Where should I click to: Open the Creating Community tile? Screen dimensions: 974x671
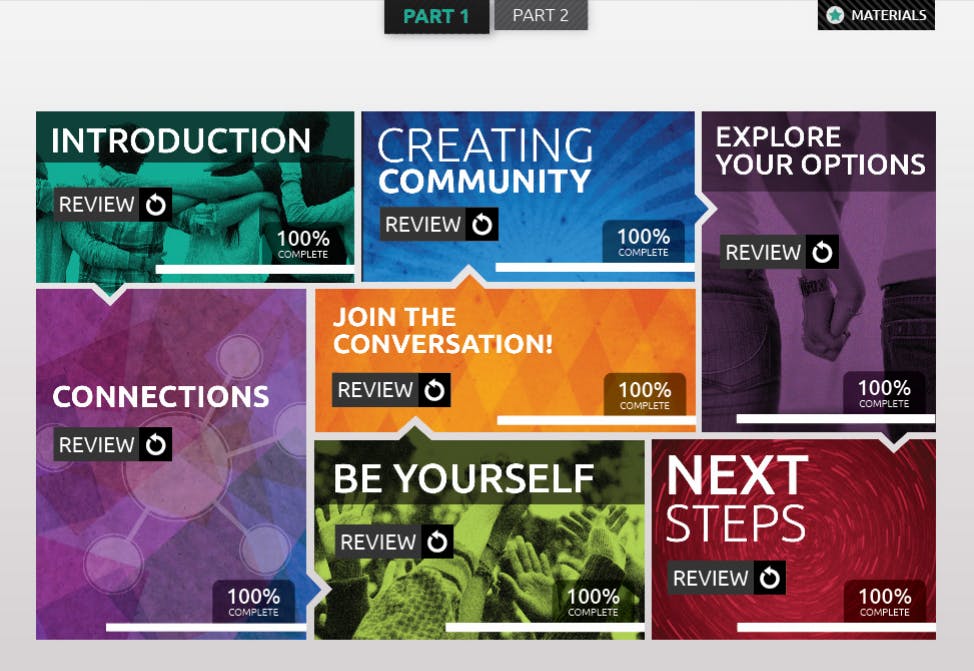(530, 160)
